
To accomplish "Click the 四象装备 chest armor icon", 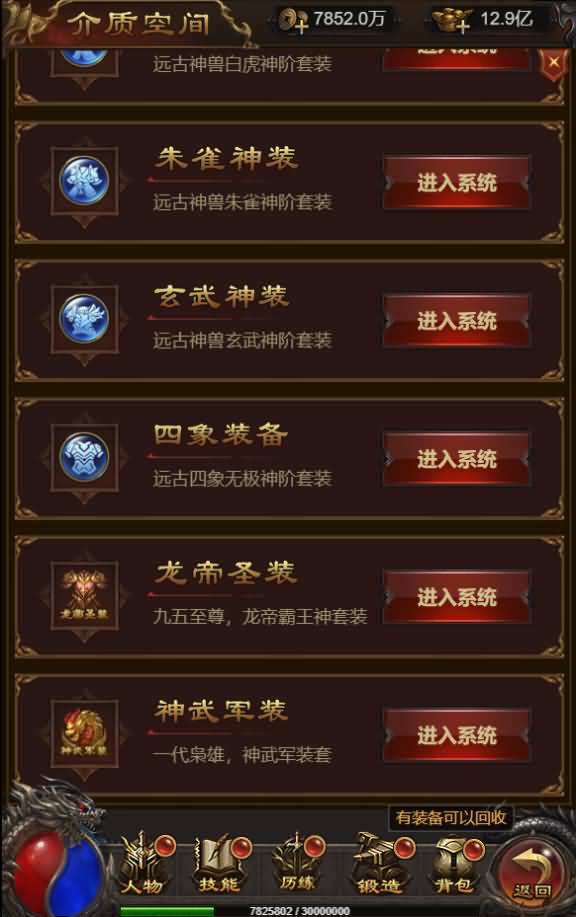I will point(84,457).
